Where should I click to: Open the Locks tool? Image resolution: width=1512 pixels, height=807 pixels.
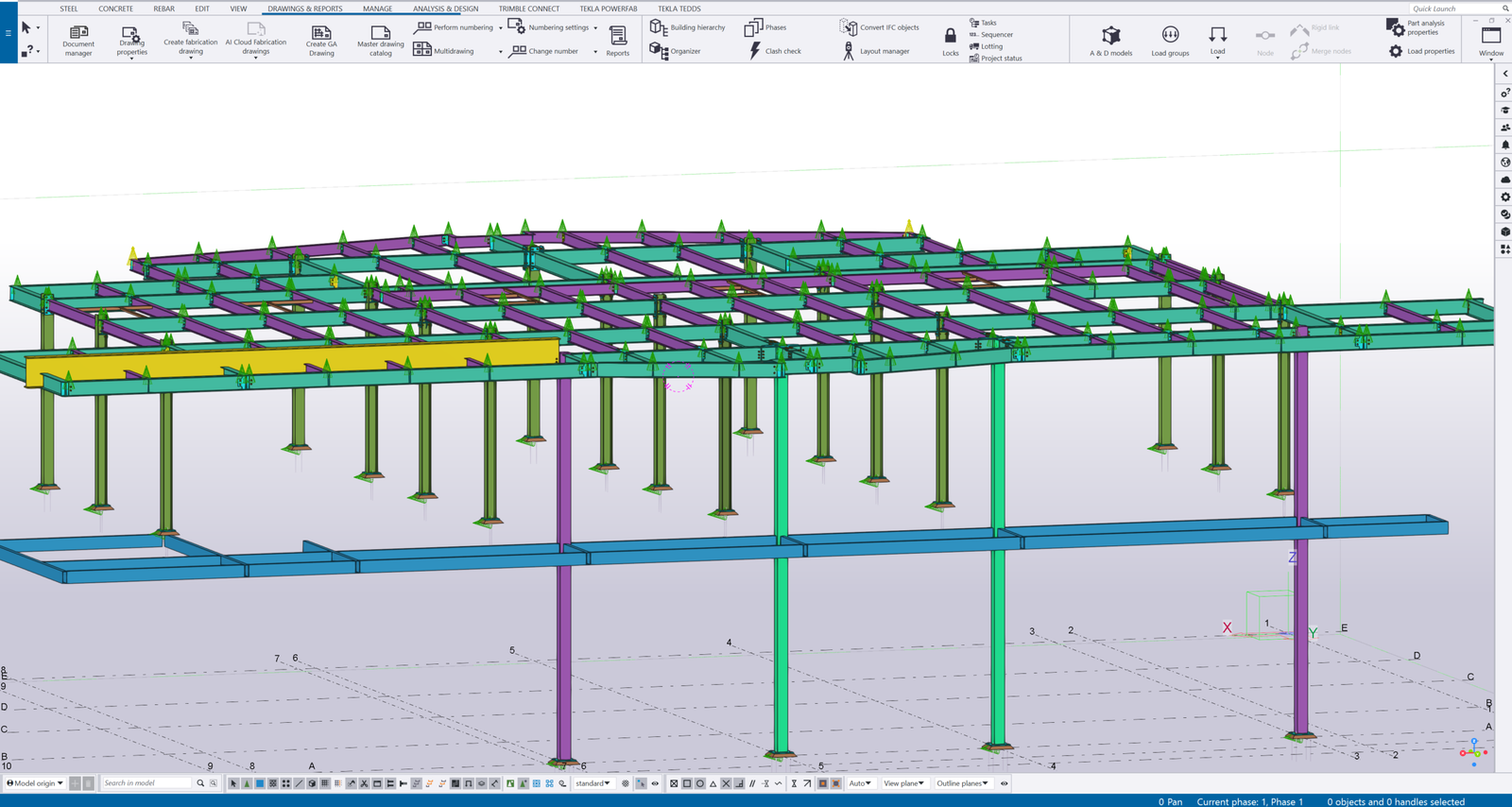coord(950,41)
